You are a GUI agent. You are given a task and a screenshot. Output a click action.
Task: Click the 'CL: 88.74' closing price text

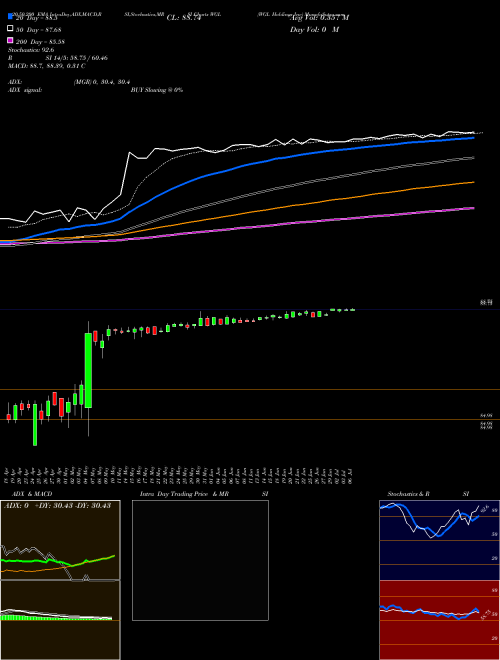coord(184,18)
